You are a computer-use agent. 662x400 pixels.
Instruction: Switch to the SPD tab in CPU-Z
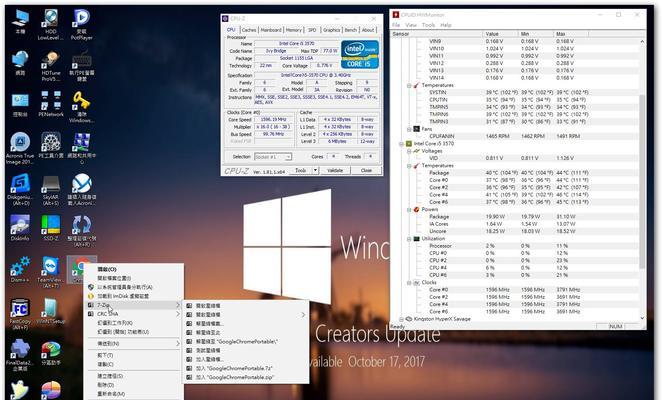tap(312, 30)
